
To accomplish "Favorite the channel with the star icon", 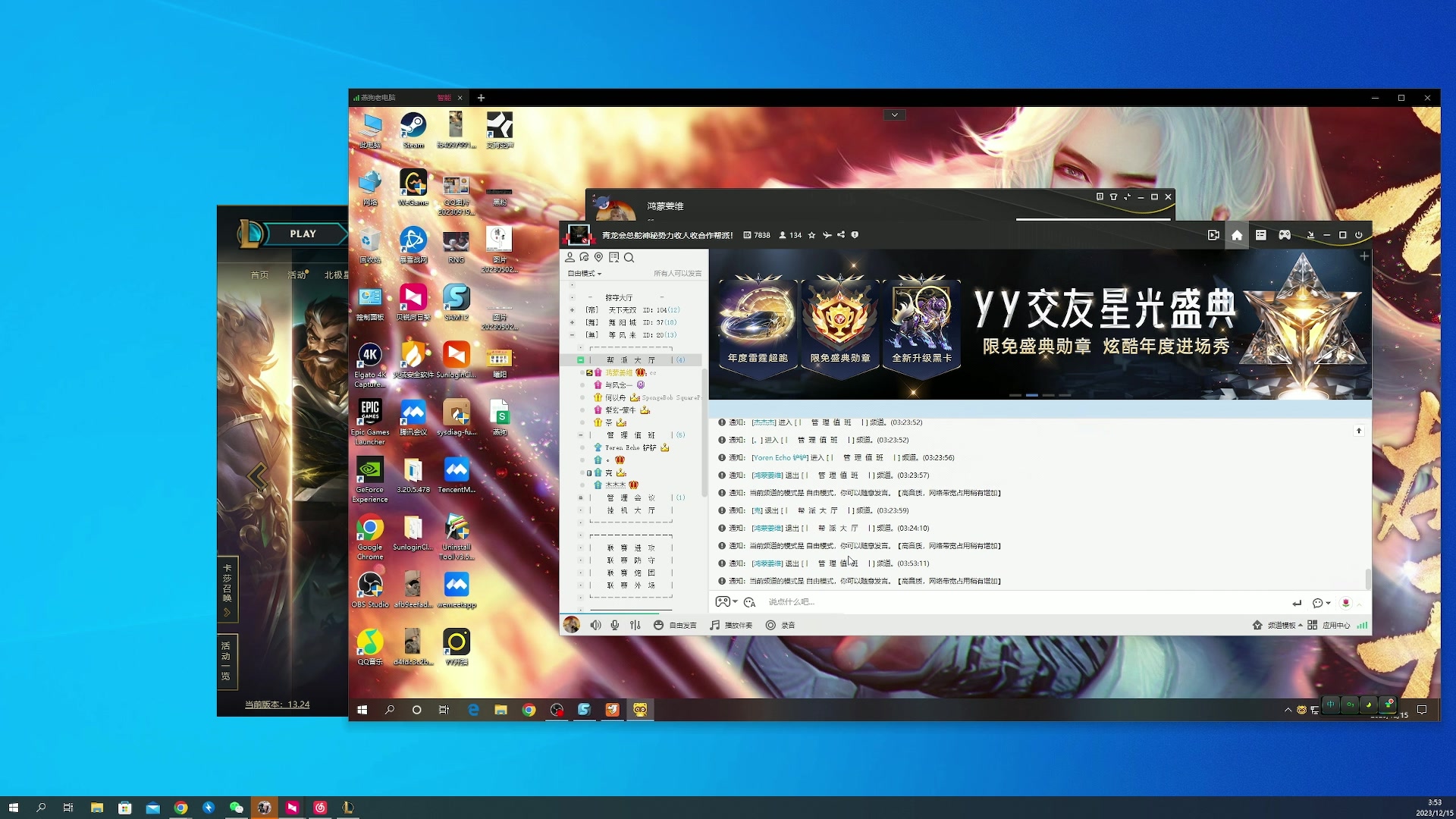I will [811, 235].
